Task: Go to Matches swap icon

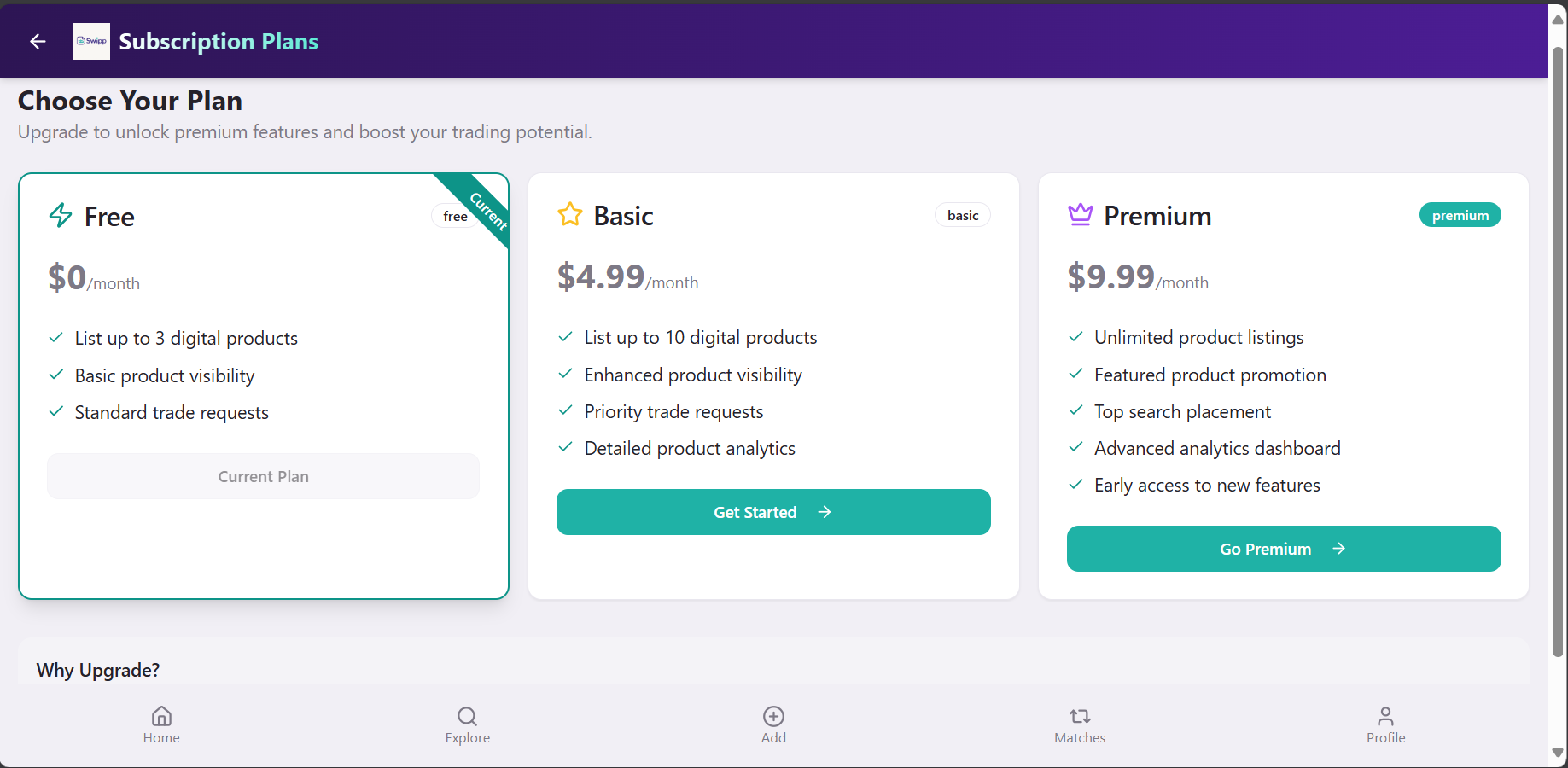Action: click(1080, 725)
